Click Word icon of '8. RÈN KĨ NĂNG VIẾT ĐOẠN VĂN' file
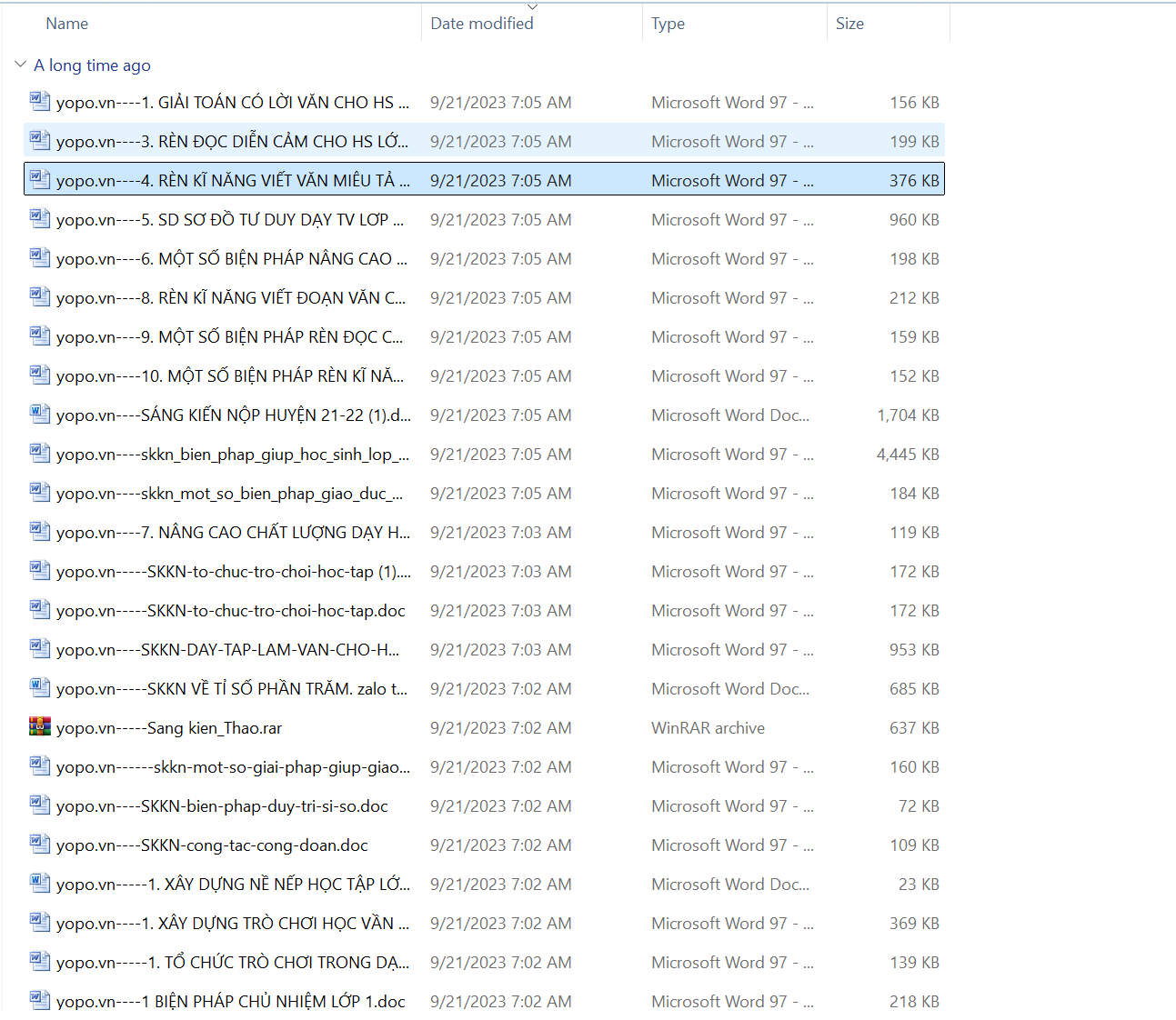This screenshot has height=1020, width=1176. (39, 296)
